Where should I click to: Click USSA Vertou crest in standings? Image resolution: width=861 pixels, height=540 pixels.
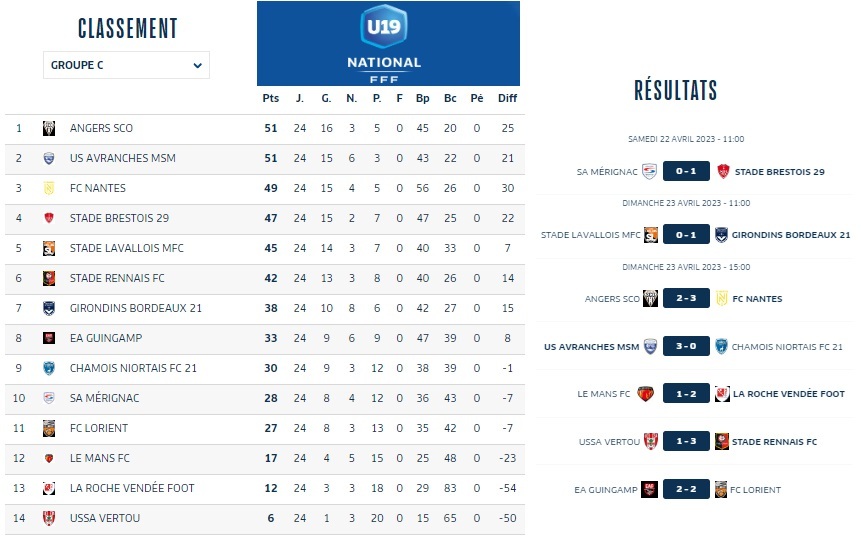point(48,518)
